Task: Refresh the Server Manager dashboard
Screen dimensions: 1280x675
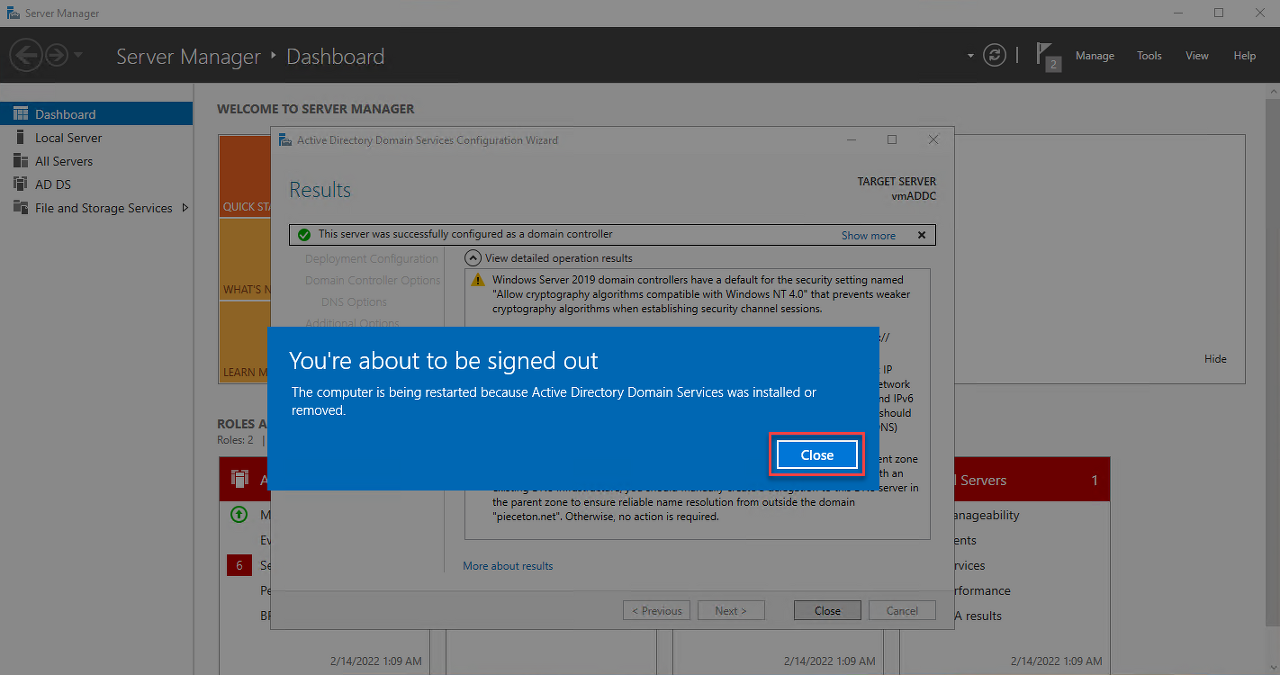Action: (994, 55)
